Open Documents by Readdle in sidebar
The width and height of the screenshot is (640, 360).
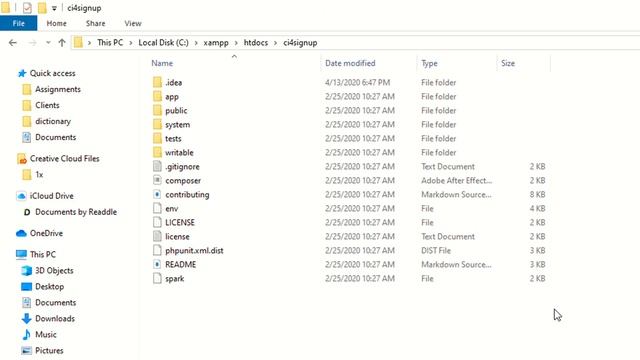[x=76, y=212]
